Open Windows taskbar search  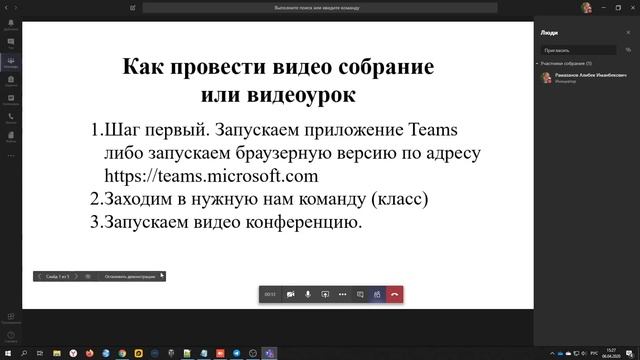[24, 353]
